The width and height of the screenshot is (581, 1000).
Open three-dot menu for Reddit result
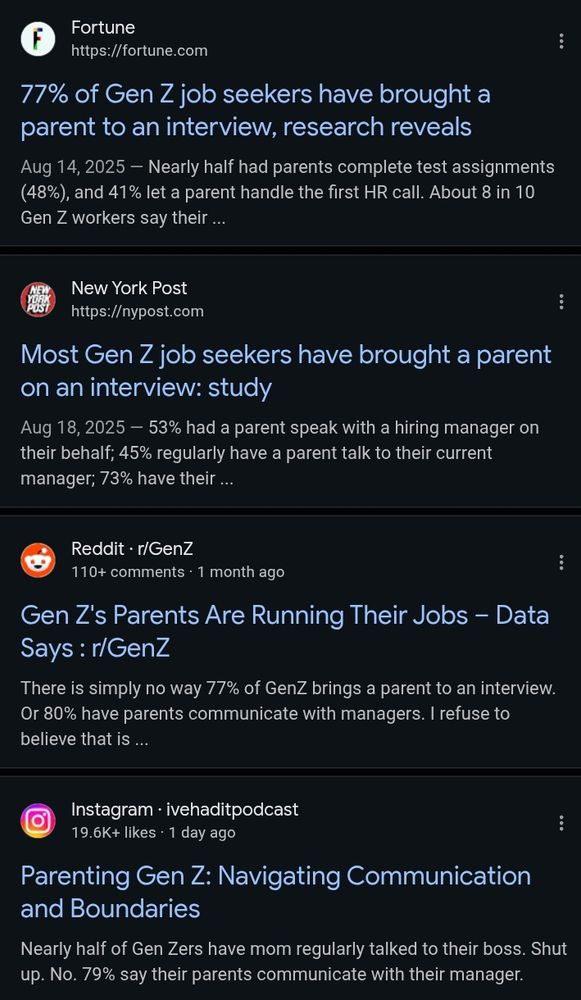point(561,562)
